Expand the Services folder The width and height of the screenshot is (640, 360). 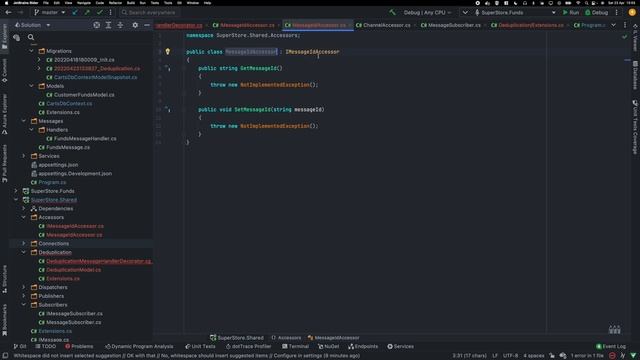[x=24, y=156]
